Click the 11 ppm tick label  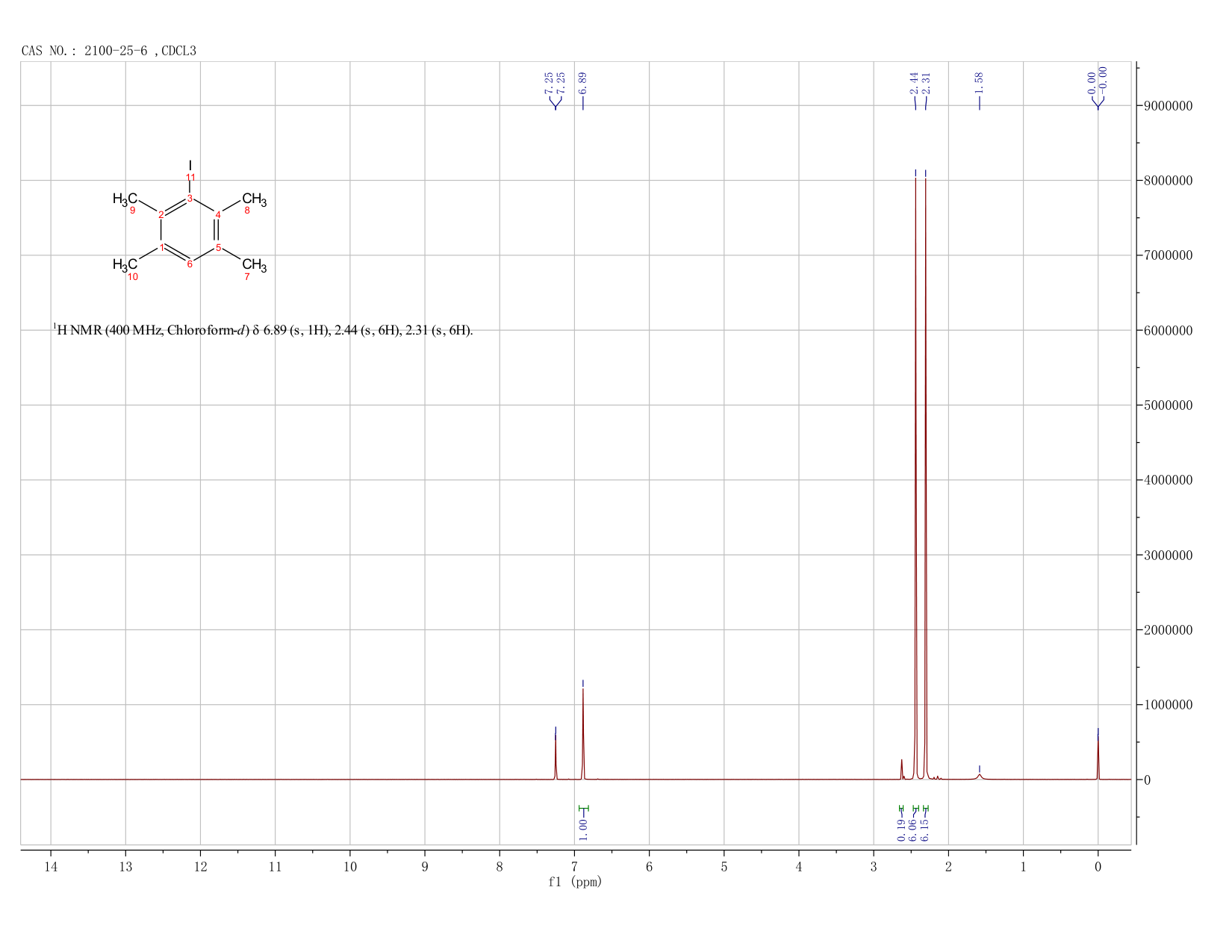[x=275, y=866]
